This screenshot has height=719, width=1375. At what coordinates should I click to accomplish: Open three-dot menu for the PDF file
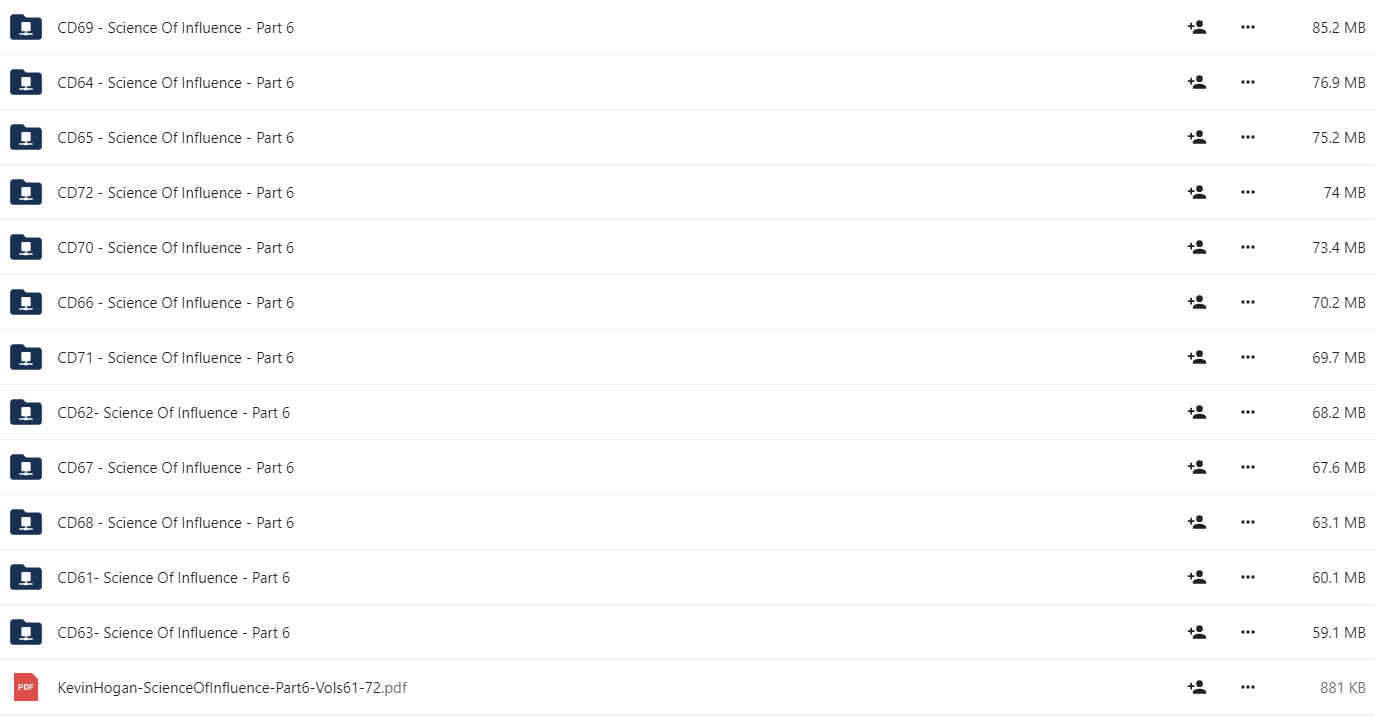click(1247, 687)
